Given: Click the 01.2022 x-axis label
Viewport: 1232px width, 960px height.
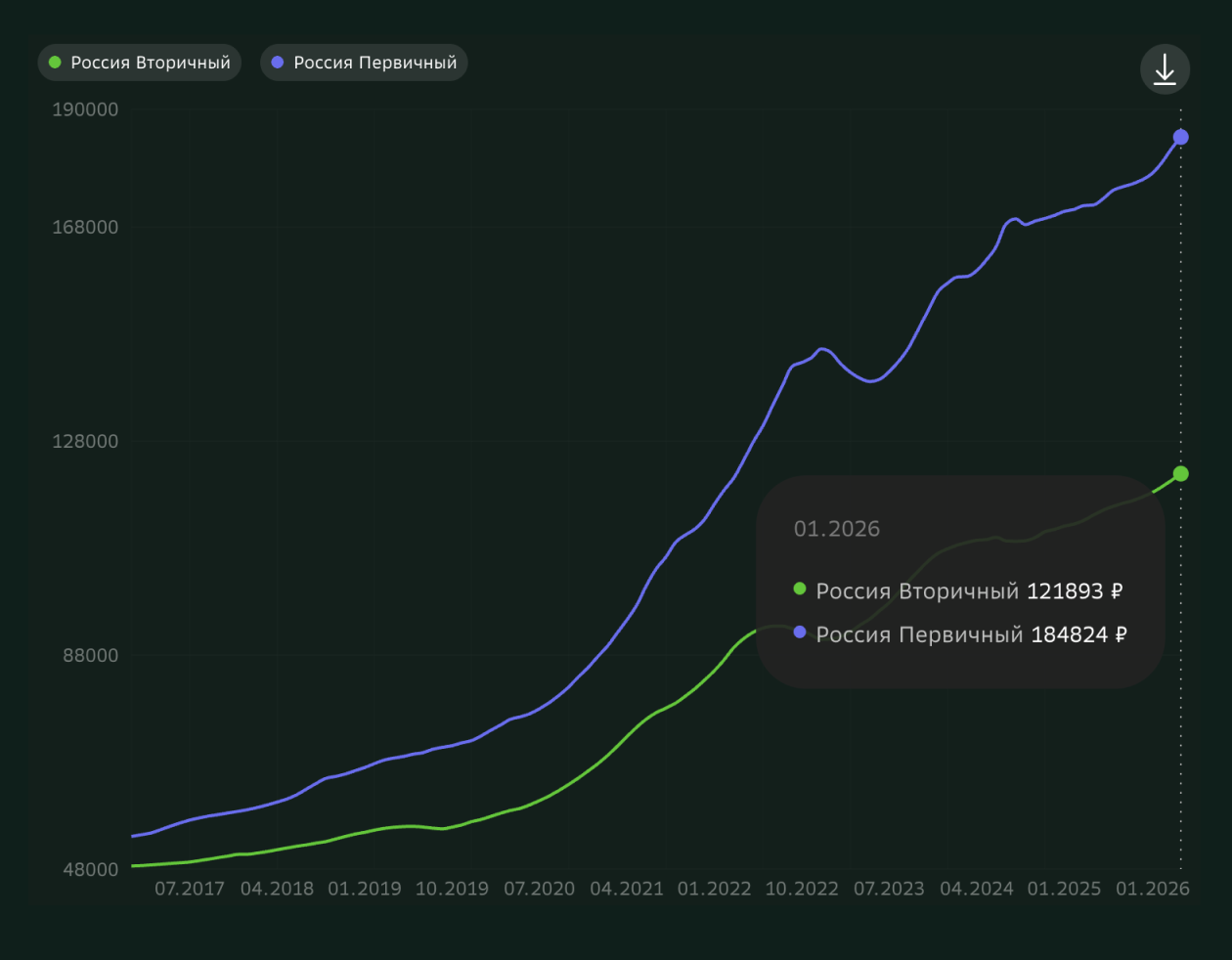Looking at the screenshot, I should [714, 889].
